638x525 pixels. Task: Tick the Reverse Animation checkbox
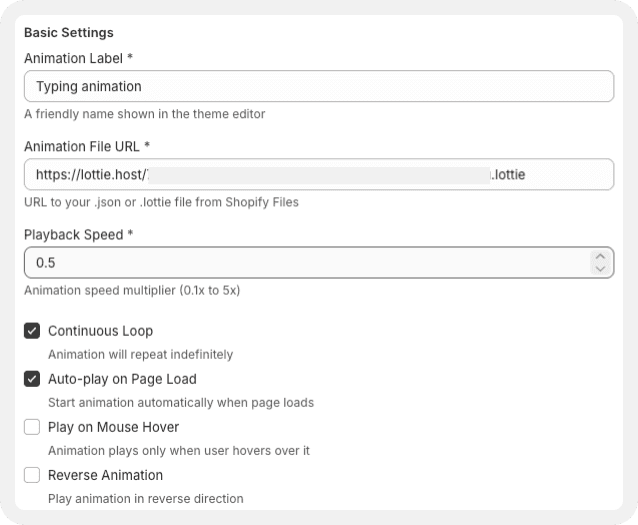32,475
